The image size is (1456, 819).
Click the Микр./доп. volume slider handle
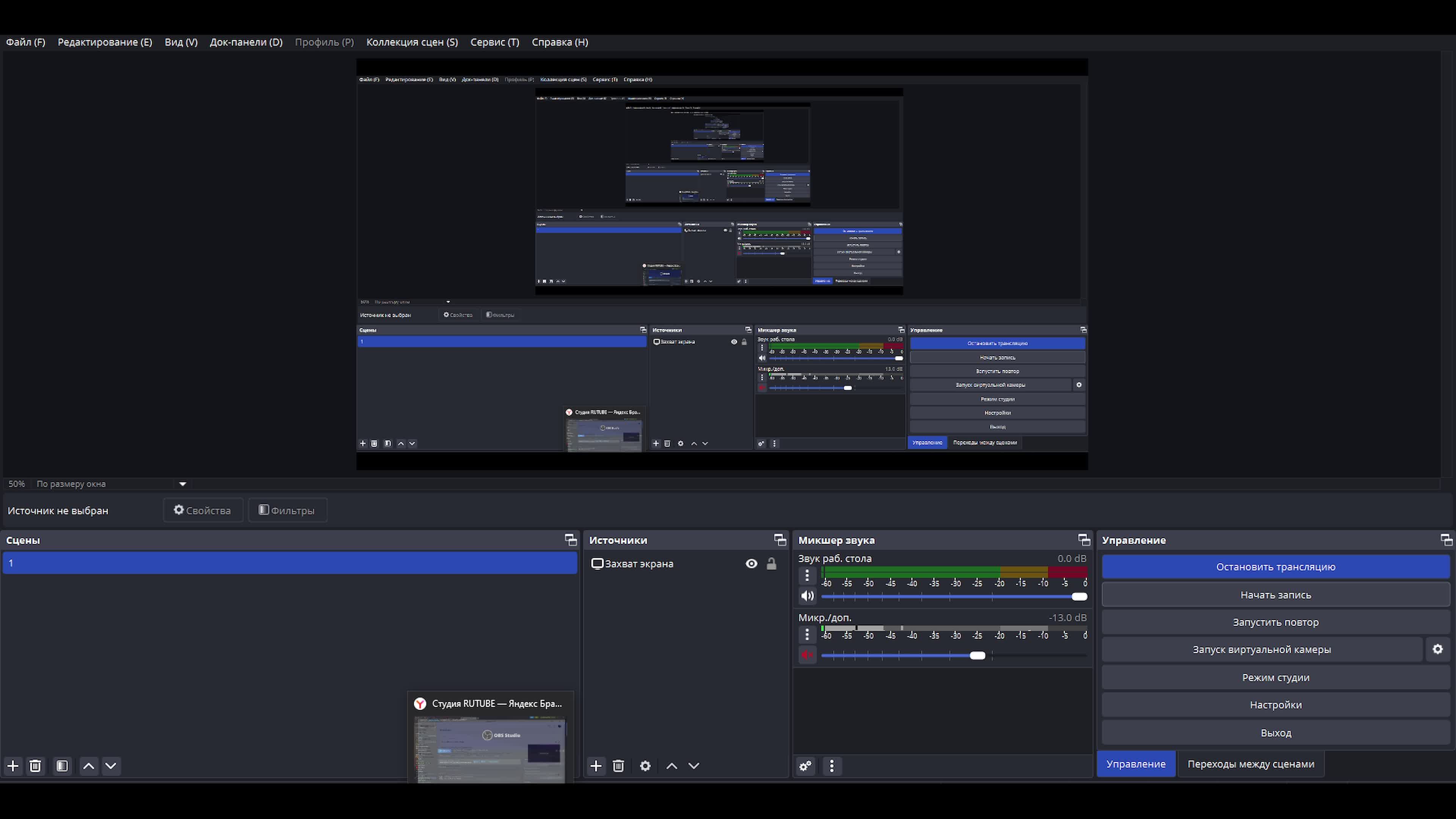point(977,655)
